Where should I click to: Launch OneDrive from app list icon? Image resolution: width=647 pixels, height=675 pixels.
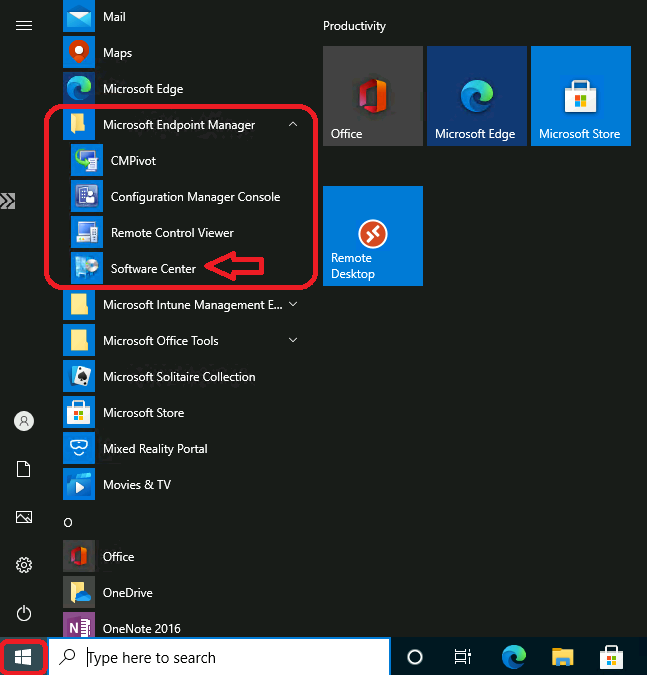pyautogui.click(x=79, y=592)
